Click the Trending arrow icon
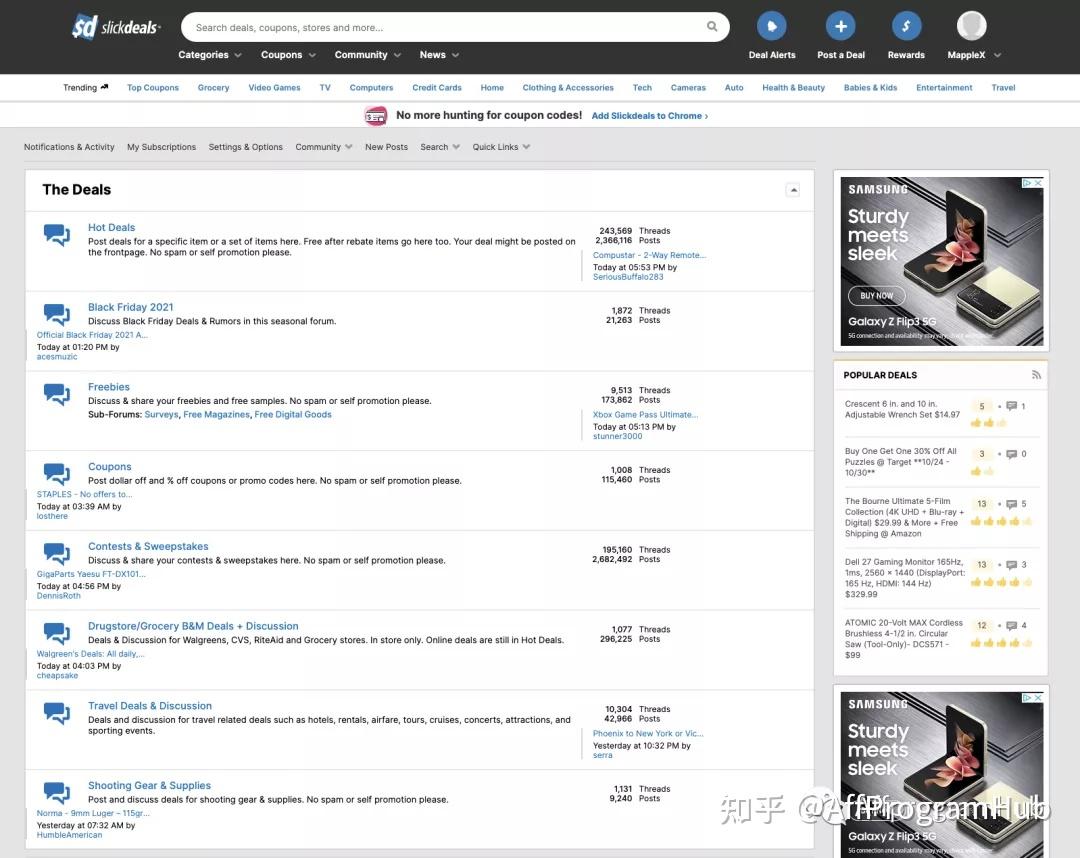This screenshot has width=1080, height=858. [104, 87]
